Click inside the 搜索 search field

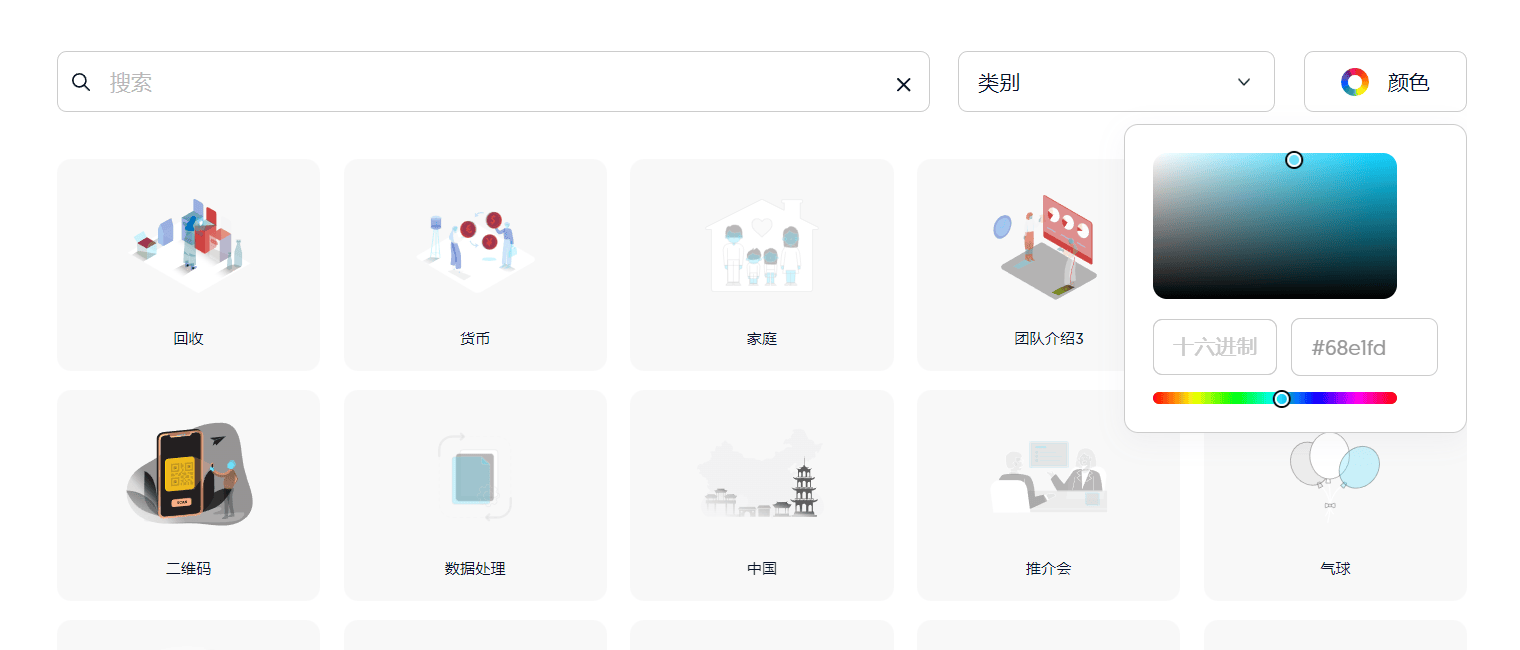point(400,81)
